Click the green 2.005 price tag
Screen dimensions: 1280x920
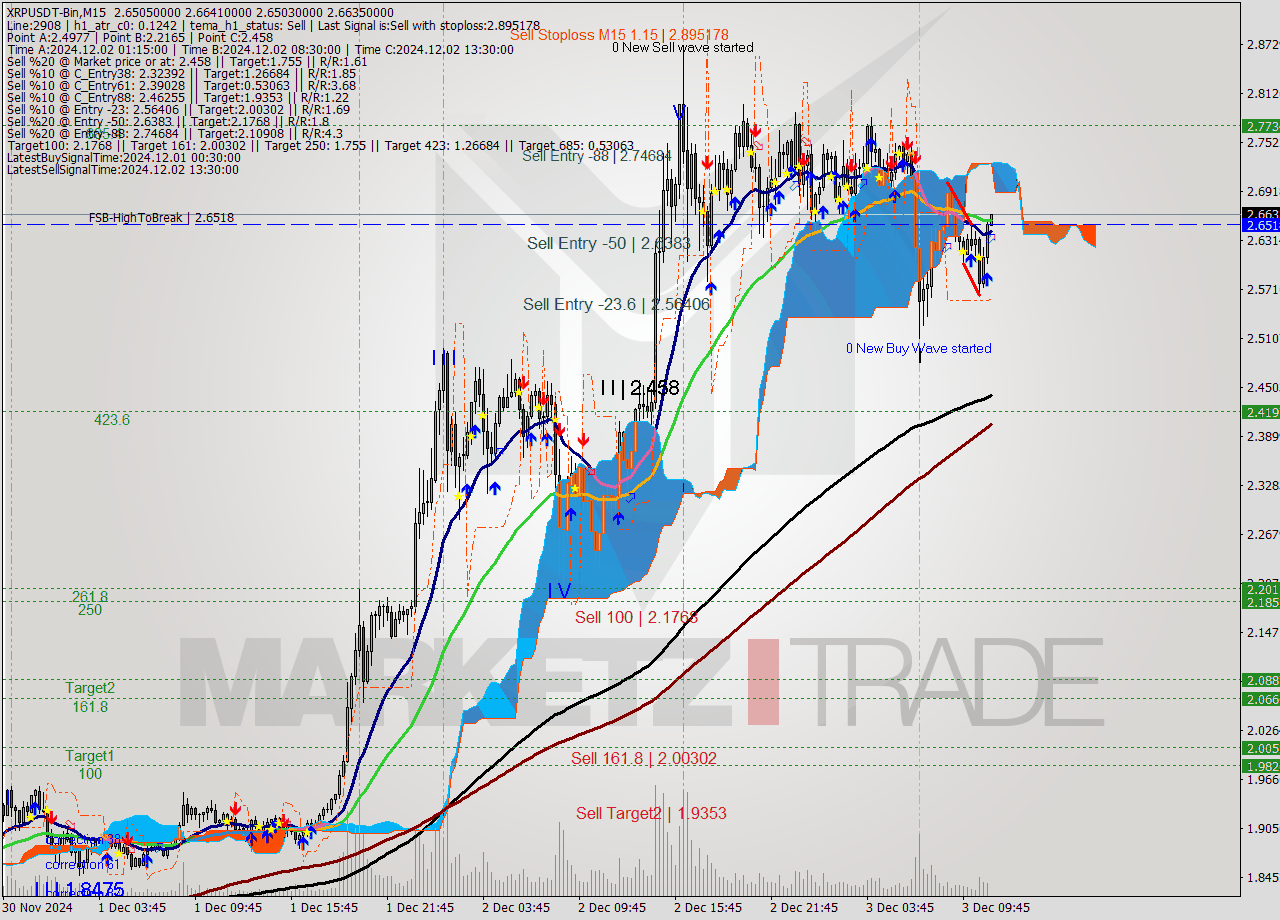[x=1260, y=747]
